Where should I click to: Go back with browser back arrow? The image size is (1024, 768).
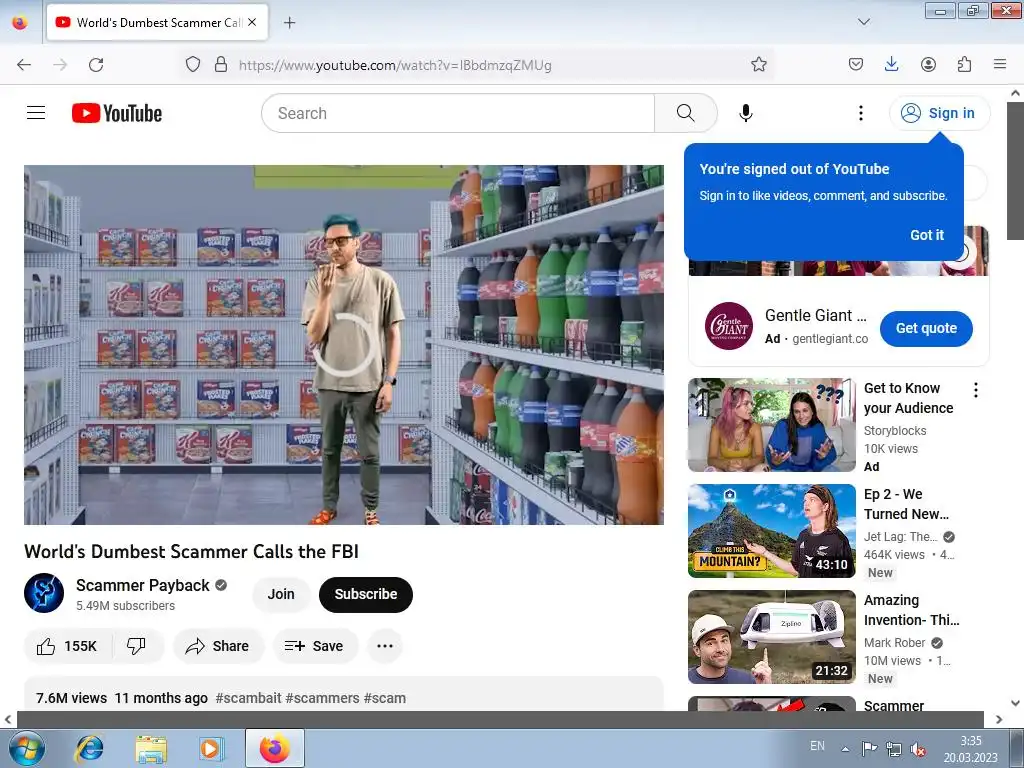click(x=24, y=65)
